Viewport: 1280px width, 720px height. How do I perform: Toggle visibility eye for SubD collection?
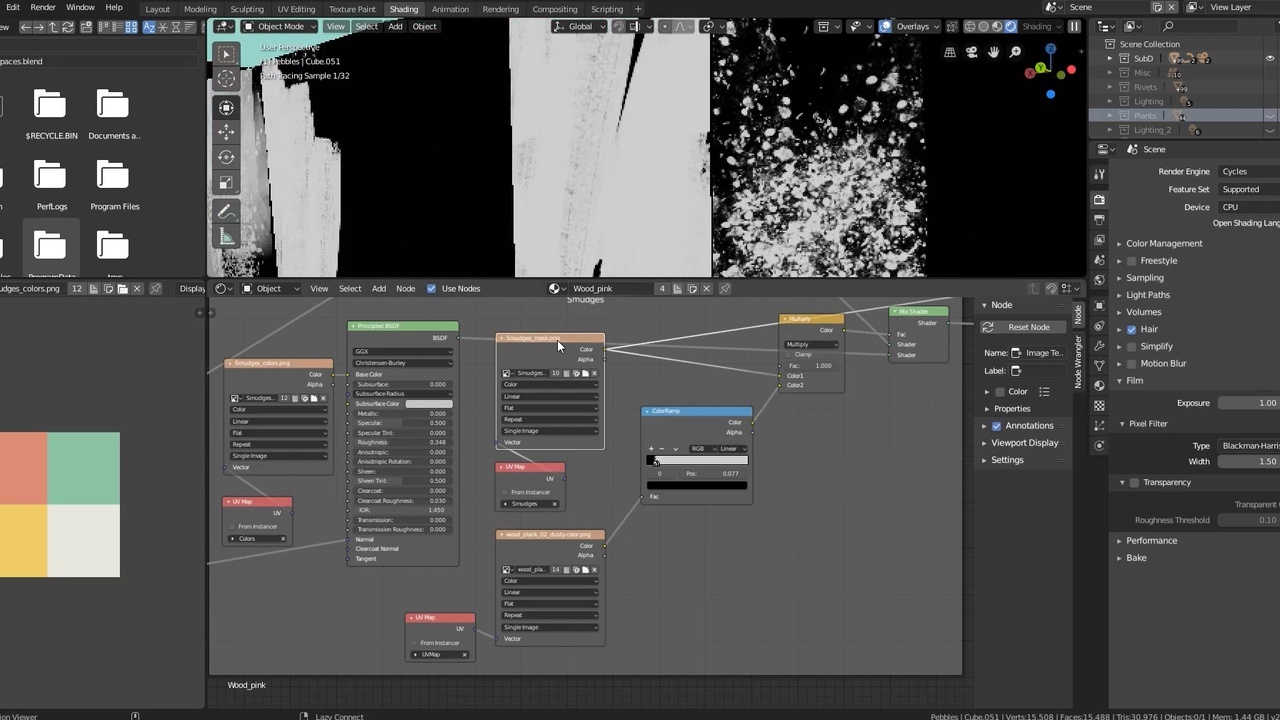click(1270, 59)
